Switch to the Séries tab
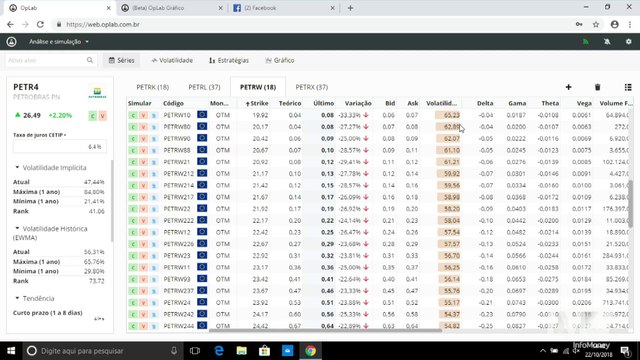This screenshot has width=640, height=360. (x=121, y=60)
